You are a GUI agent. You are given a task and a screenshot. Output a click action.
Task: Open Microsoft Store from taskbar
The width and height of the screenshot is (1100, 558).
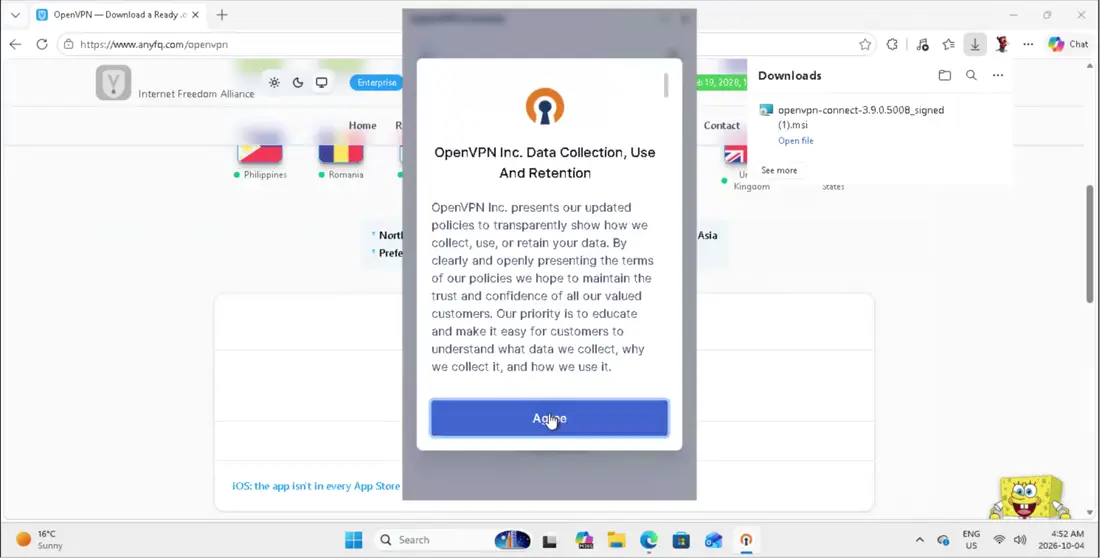(x=680, y=540)
